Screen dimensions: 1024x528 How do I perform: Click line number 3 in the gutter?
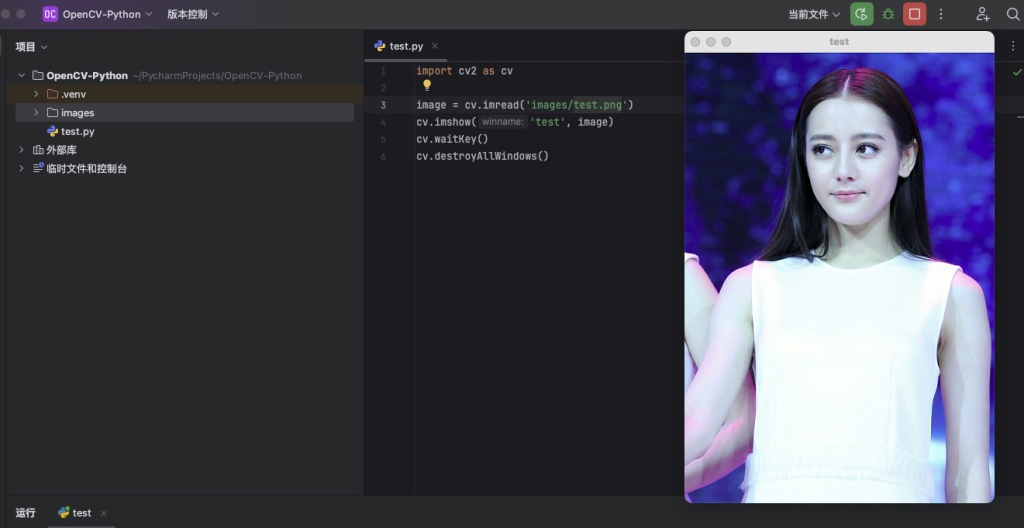(x=383, y=105)
